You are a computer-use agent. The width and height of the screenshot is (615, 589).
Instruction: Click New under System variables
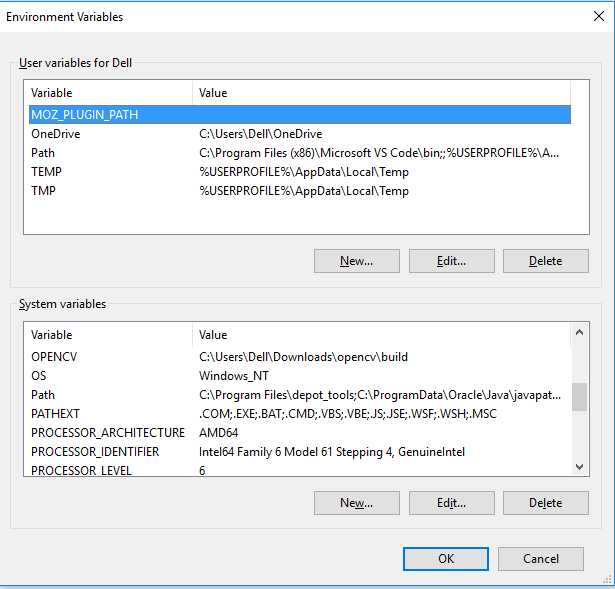click(x=357, y=503)
